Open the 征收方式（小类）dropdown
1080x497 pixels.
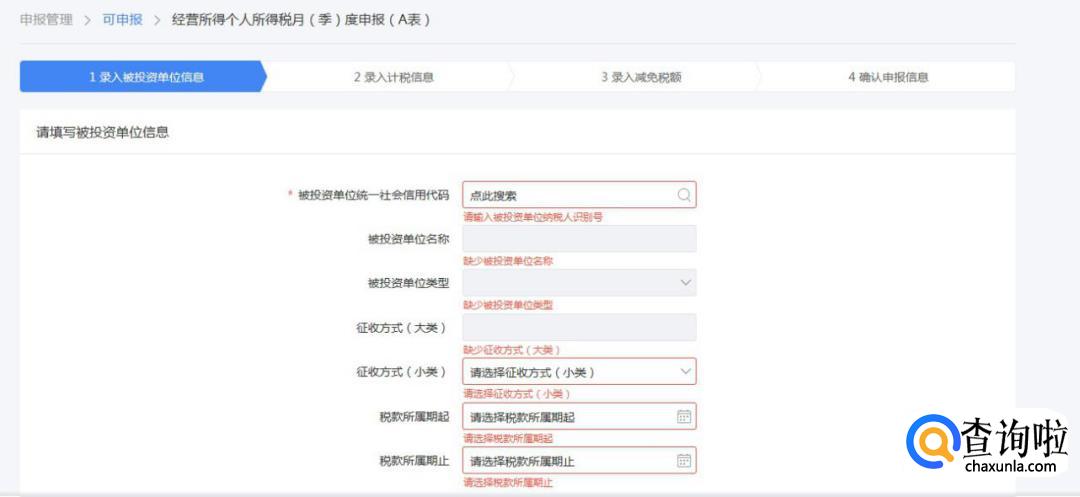coord(686,372)
